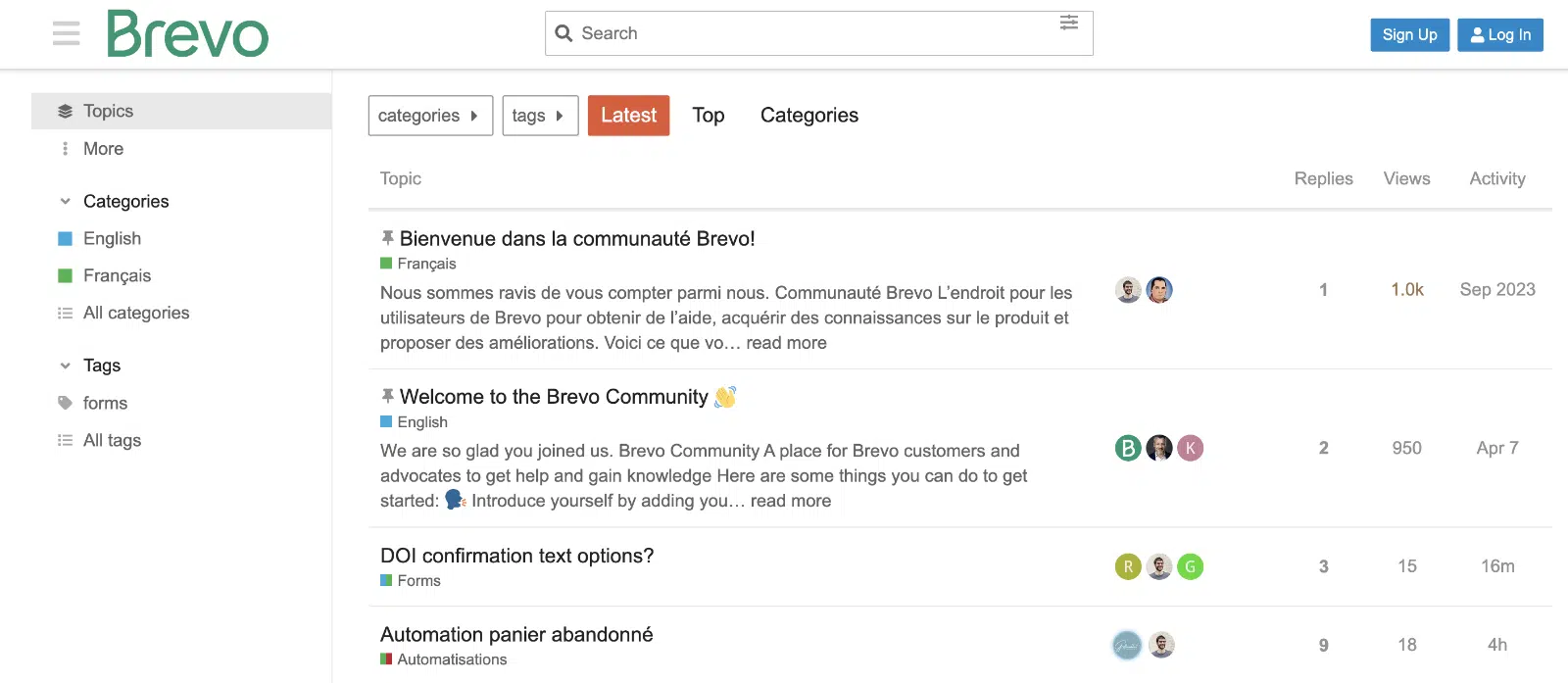The image size is (1568, 683).
Task: Click the green Français category swatch in sidebar
Action: [x=66, y=275]
